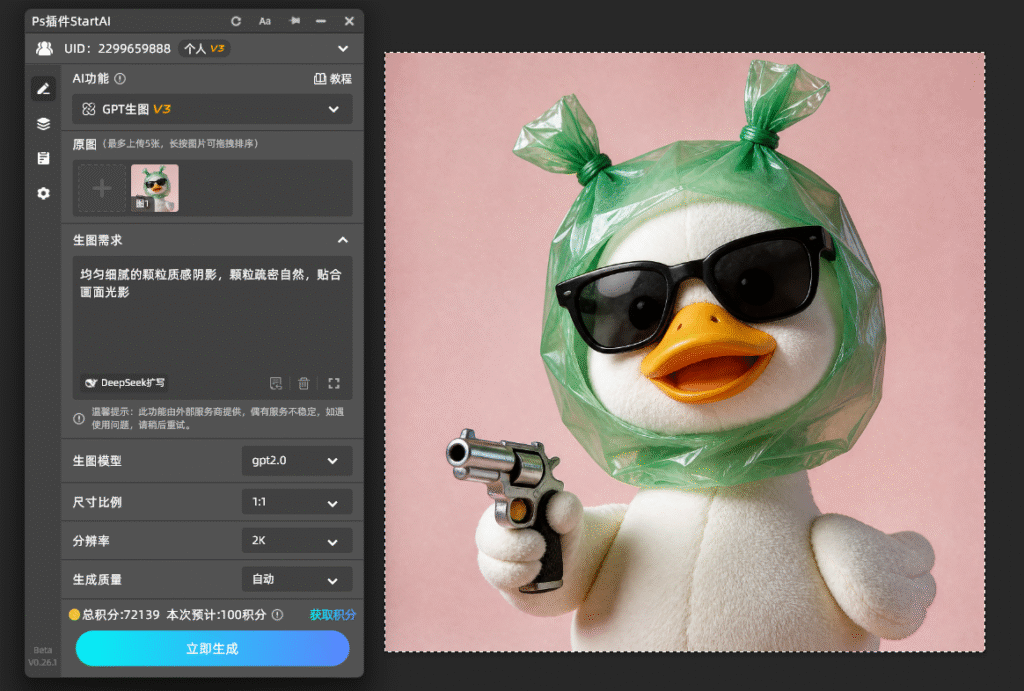Open the settings gear in the sidebar
Viewport: 1024px width, 691px height.
(43, 193)
